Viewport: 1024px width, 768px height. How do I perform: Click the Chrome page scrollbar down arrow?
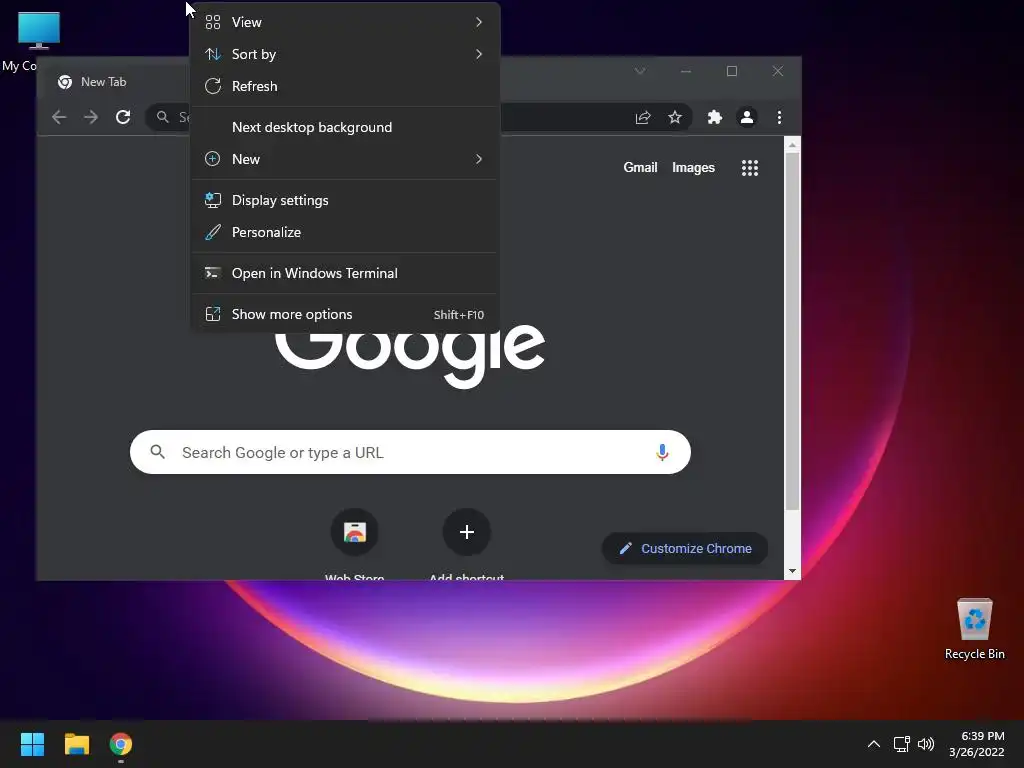[x=792, y=571]
